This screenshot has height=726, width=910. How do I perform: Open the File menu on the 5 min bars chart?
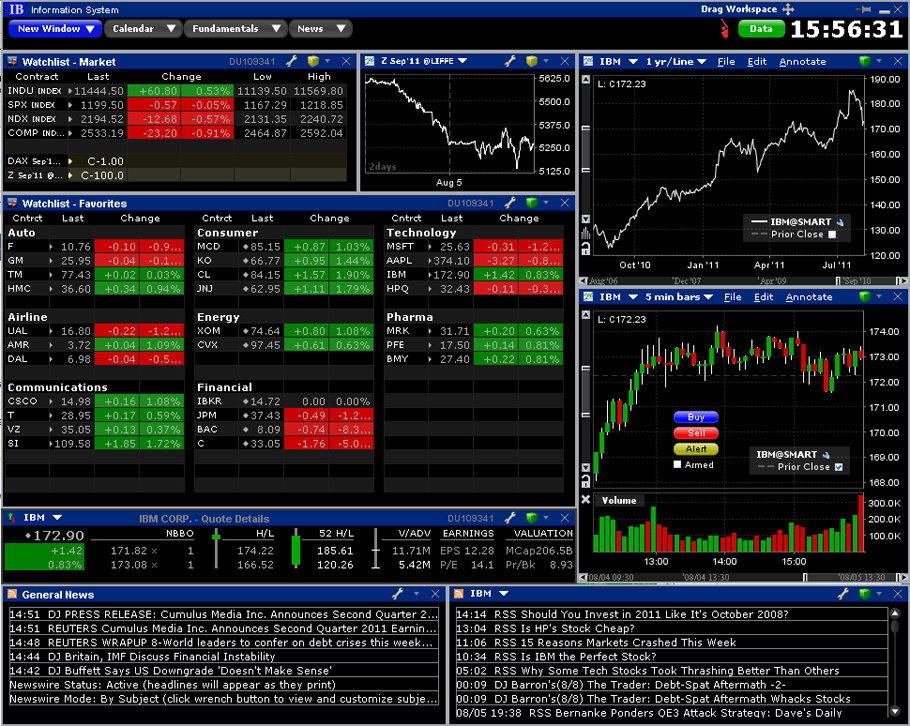pyautogui.click(x=732, y=297)
